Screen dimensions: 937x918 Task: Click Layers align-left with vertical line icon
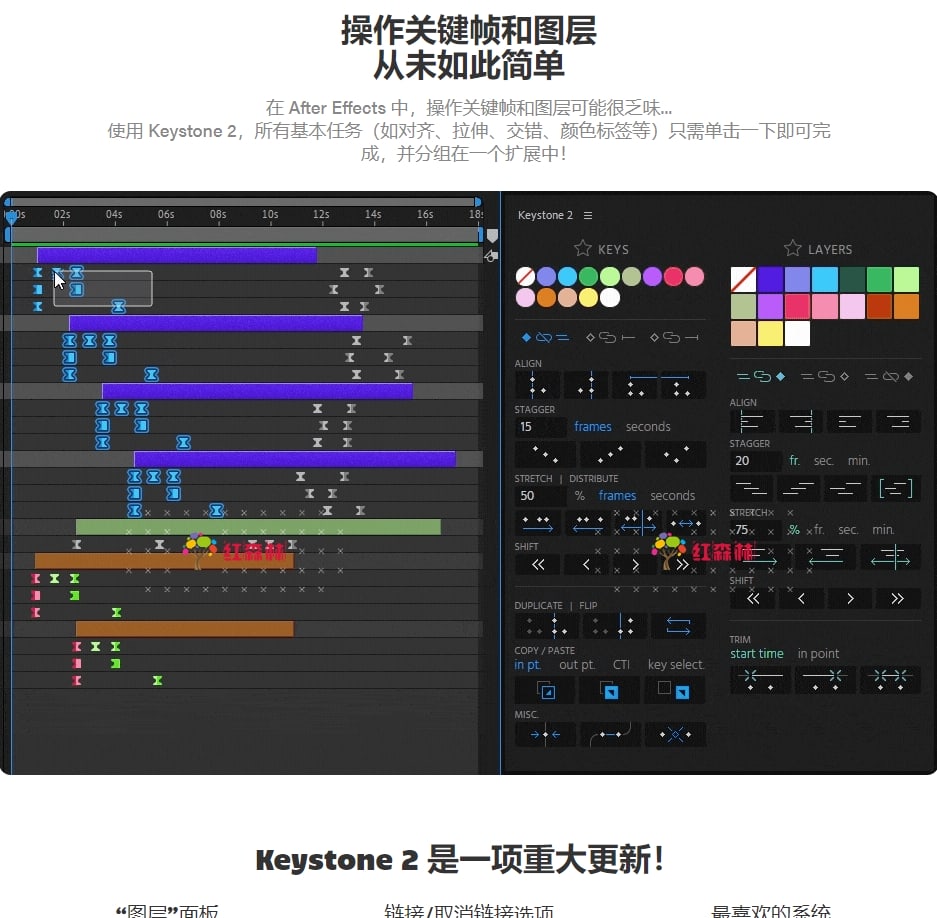[752, 422]
